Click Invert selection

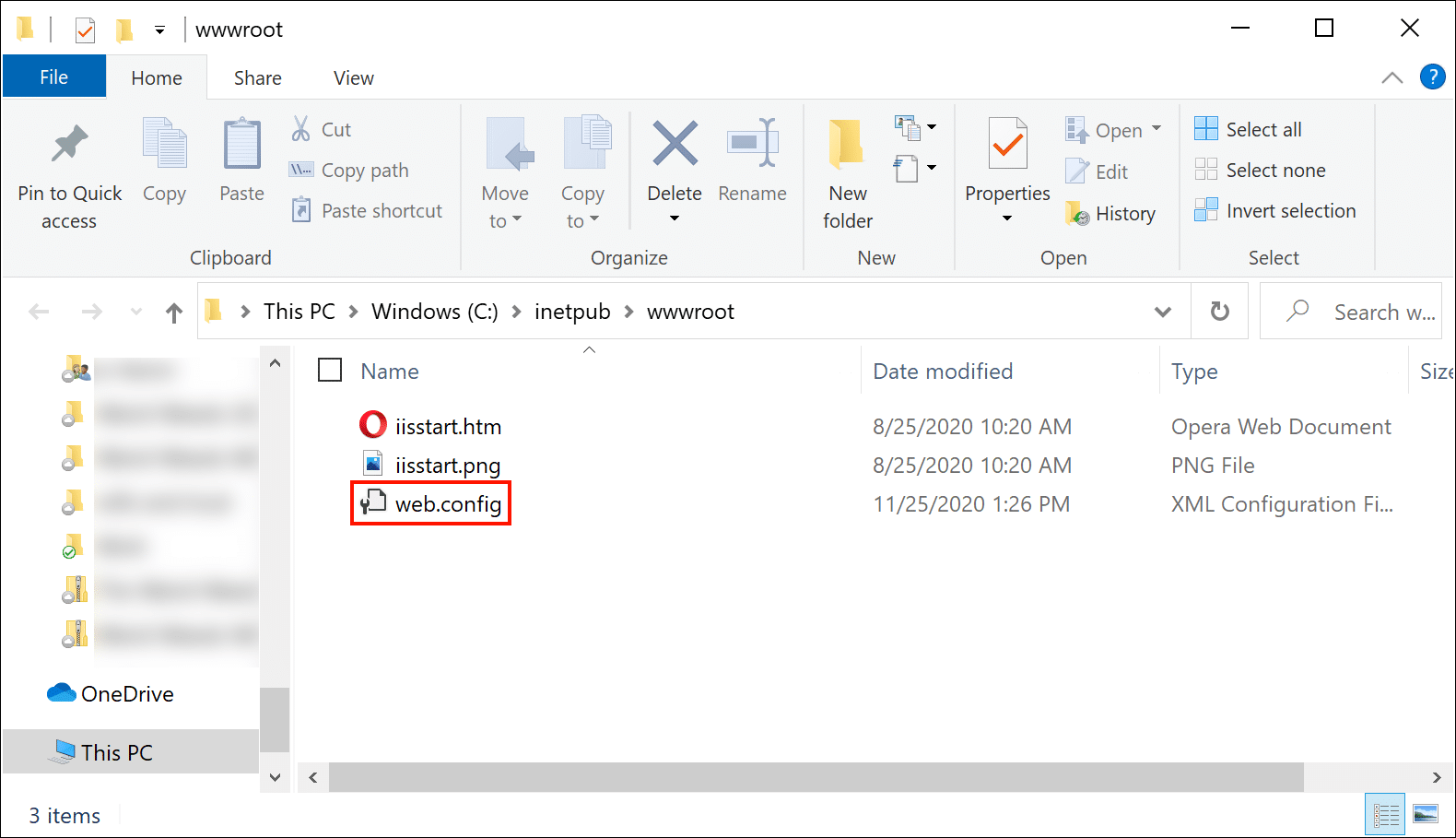(1275, 211)
